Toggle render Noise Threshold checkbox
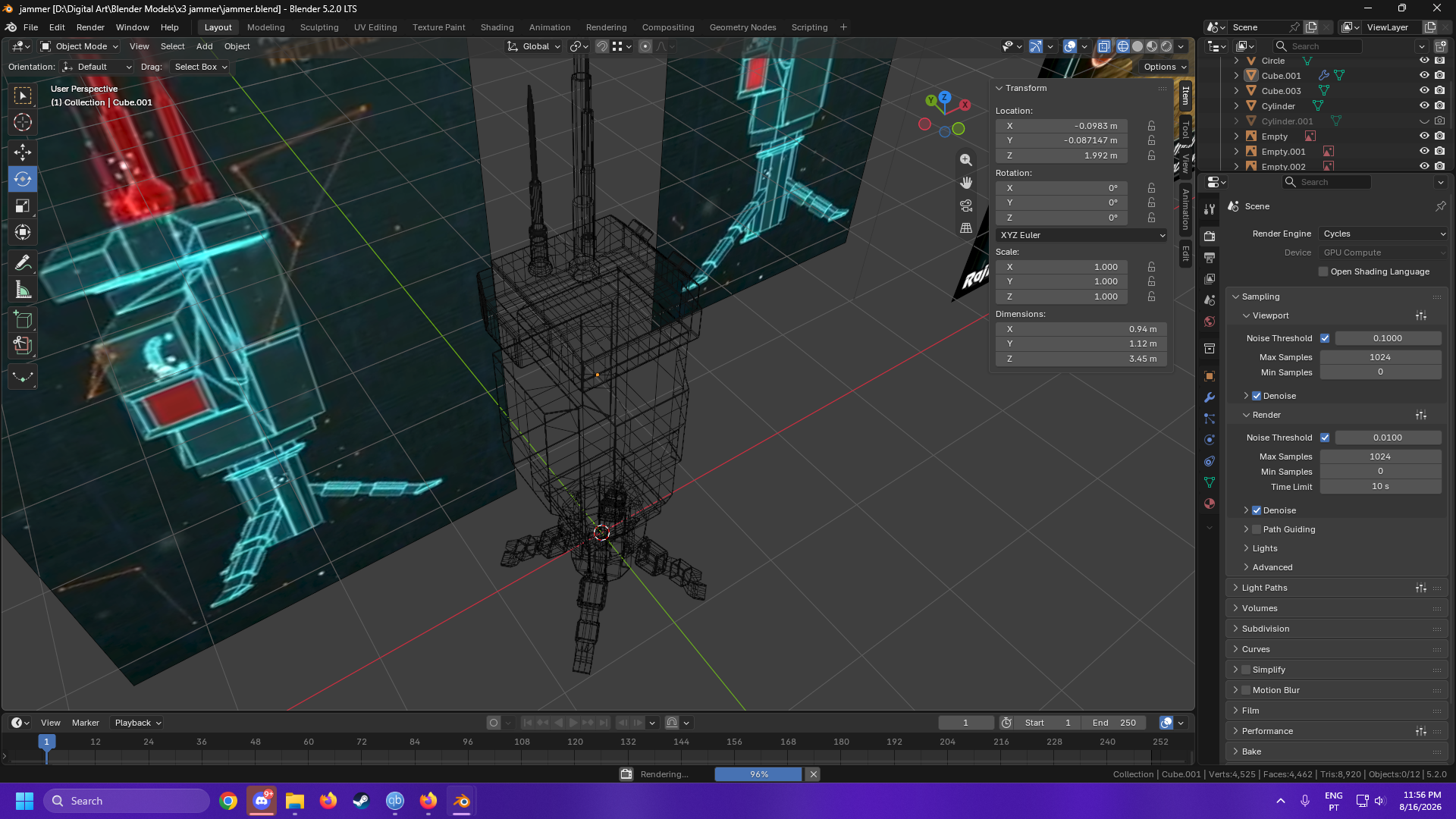Image resolution: width=1456 pixels, height=819 pixels. (x=1325, y=438)
